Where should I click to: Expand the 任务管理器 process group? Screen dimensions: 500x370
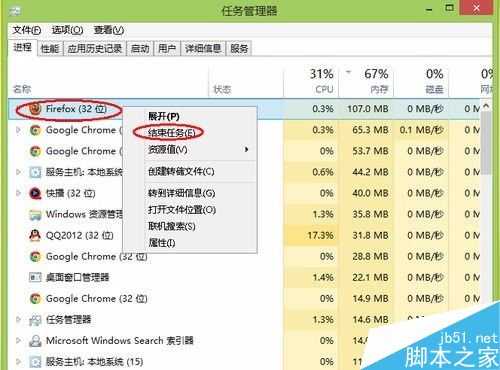pos(18,320)
